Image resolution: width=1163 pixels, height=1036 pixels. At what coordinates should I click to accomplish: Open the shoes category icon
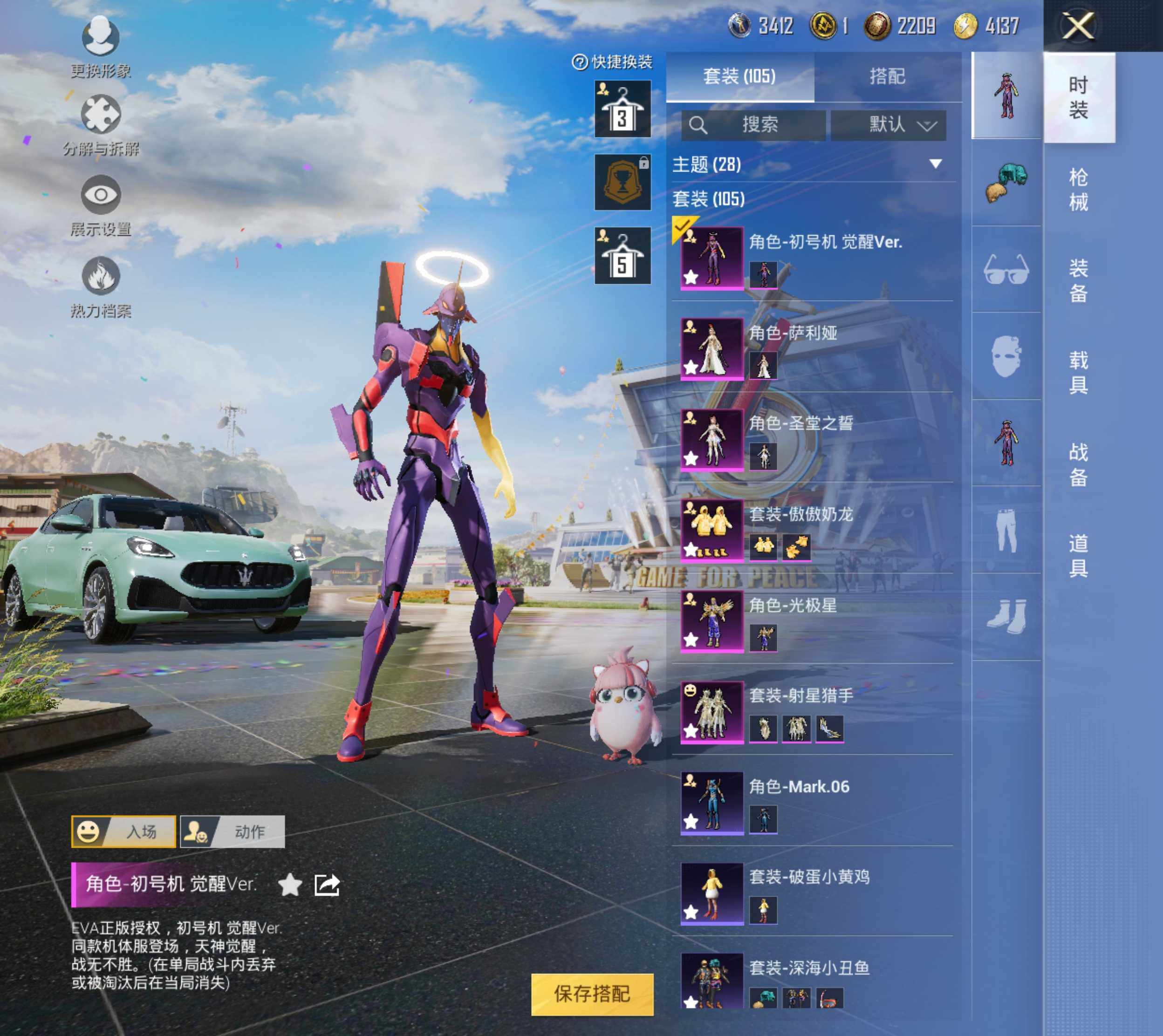[1006, 617]
